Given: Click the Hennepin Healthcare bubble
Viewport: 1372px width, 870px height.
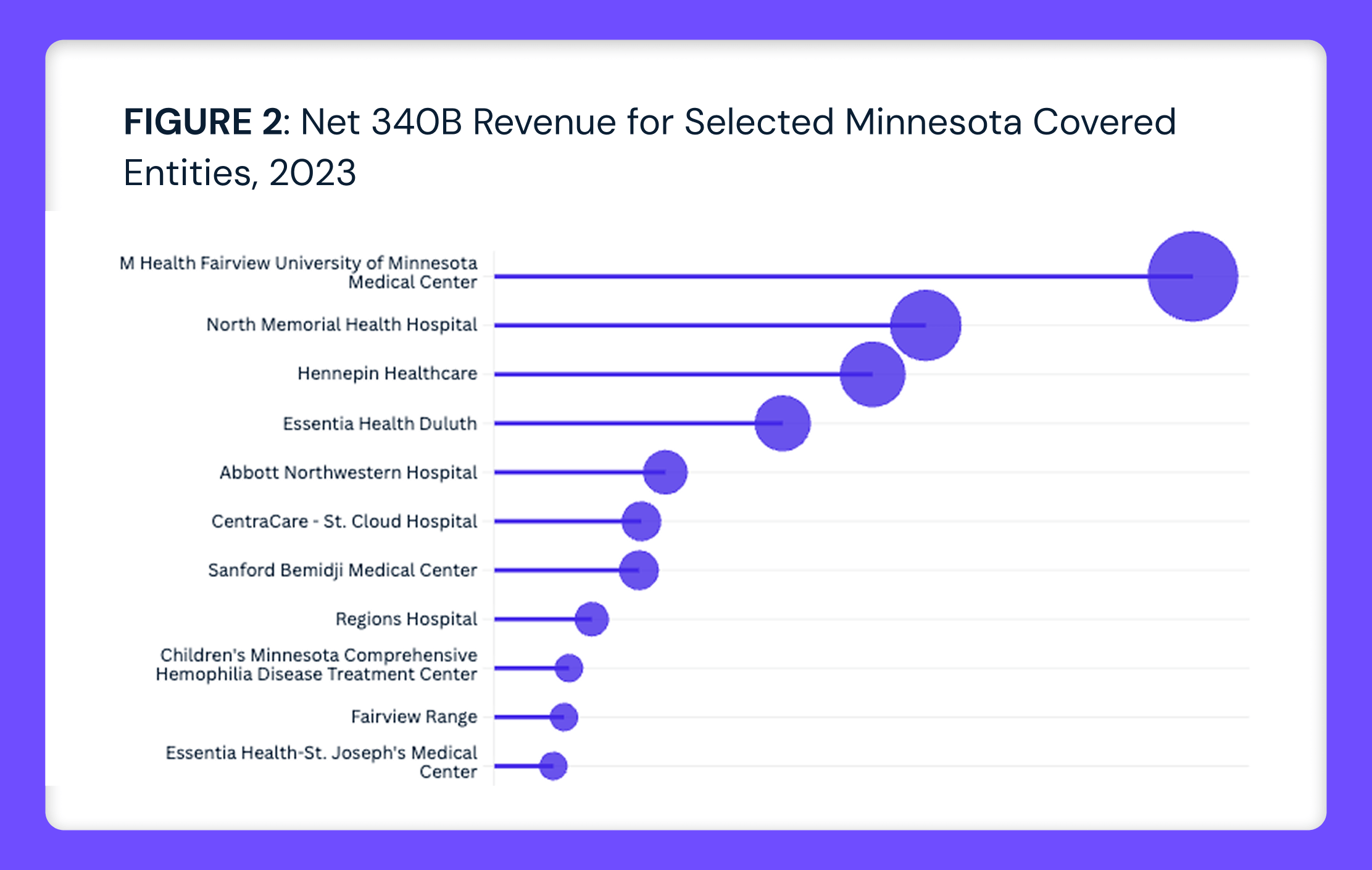Looking at the screenshot, I should [x=872, y=374].
